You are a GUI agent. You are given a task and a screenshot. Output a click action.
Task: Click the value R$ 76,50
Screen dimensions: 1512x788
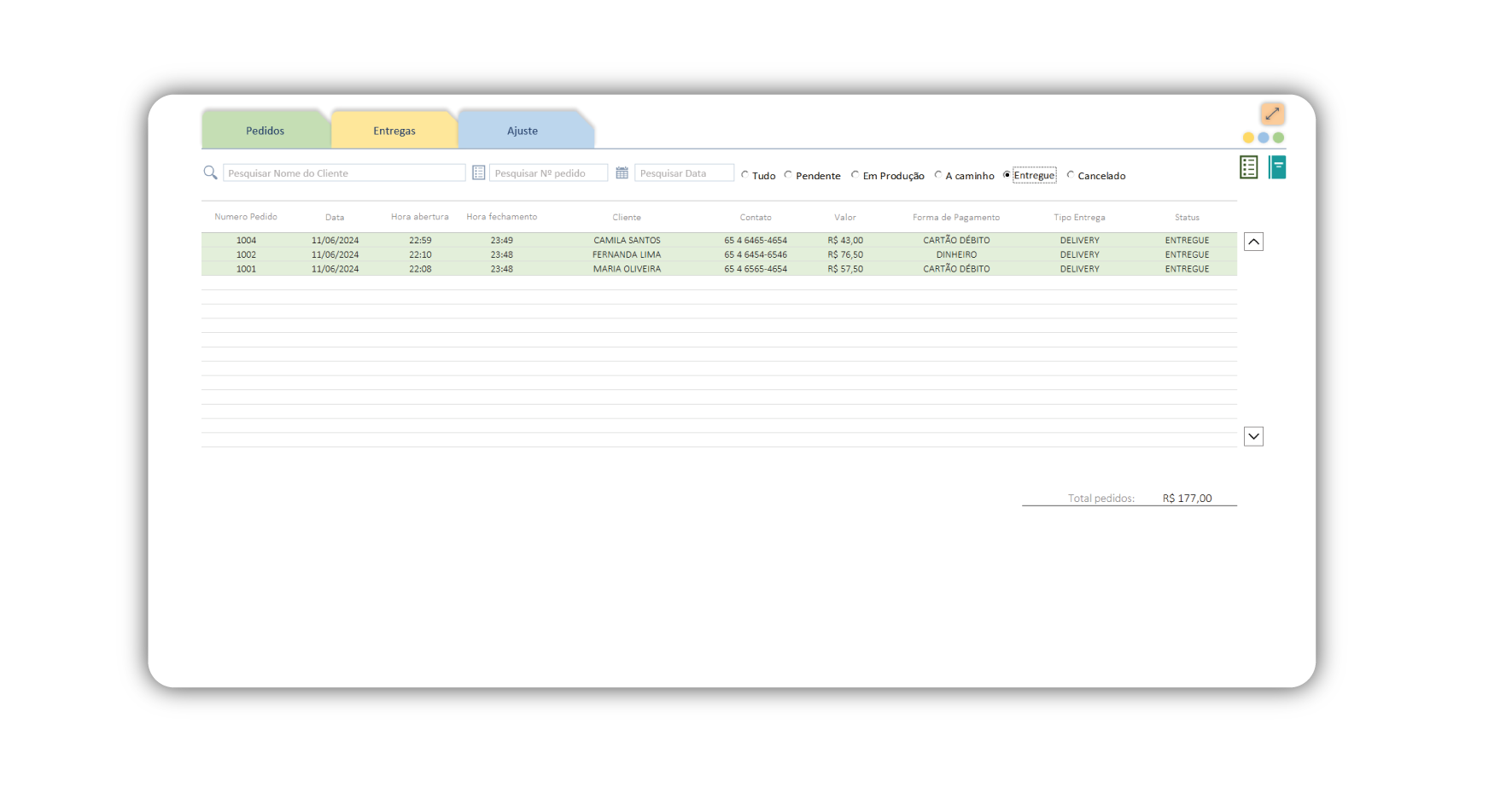pyautogui.click(x=845, y=254)
